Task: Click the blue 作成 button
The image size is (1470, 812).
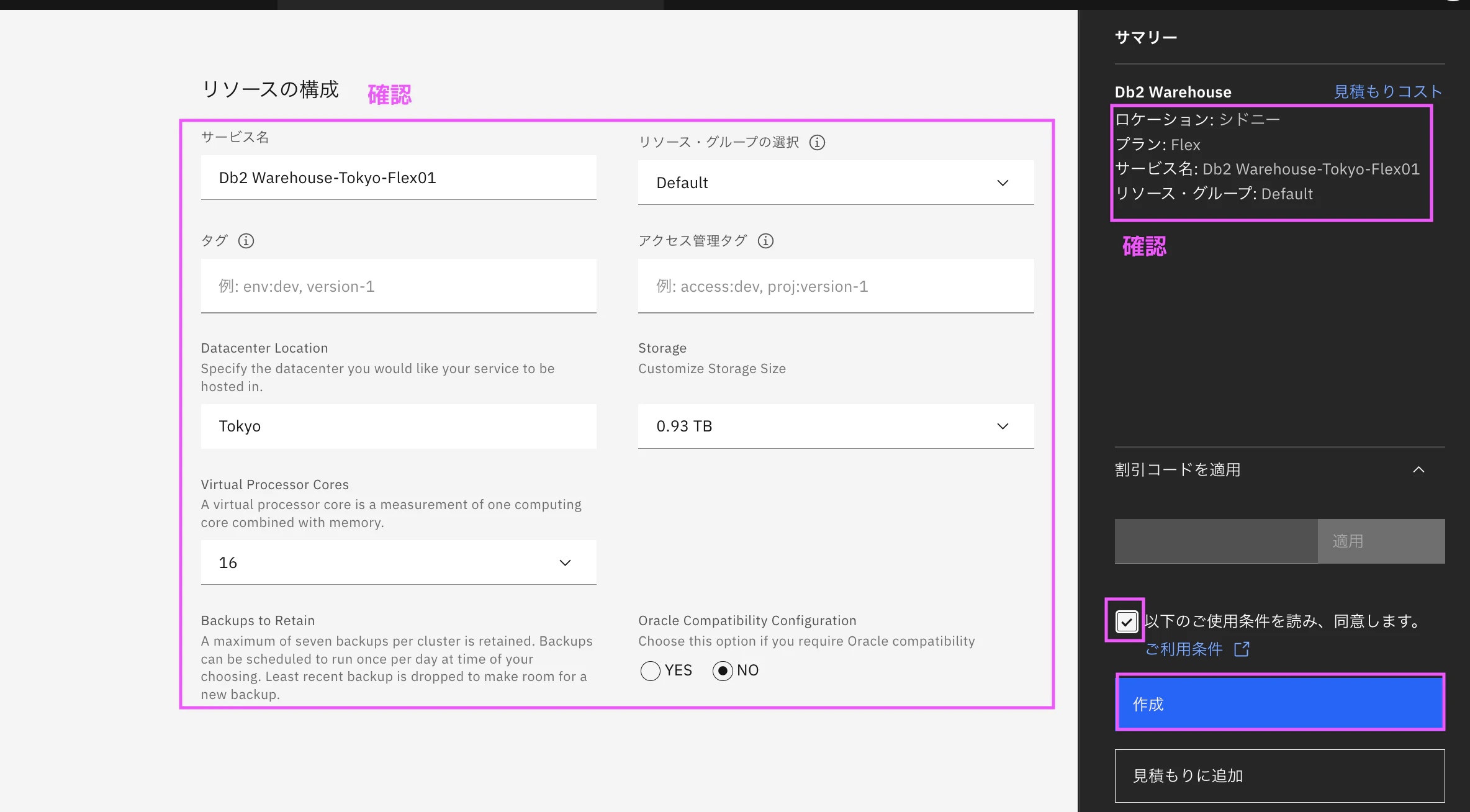Action: (1279, 703)
